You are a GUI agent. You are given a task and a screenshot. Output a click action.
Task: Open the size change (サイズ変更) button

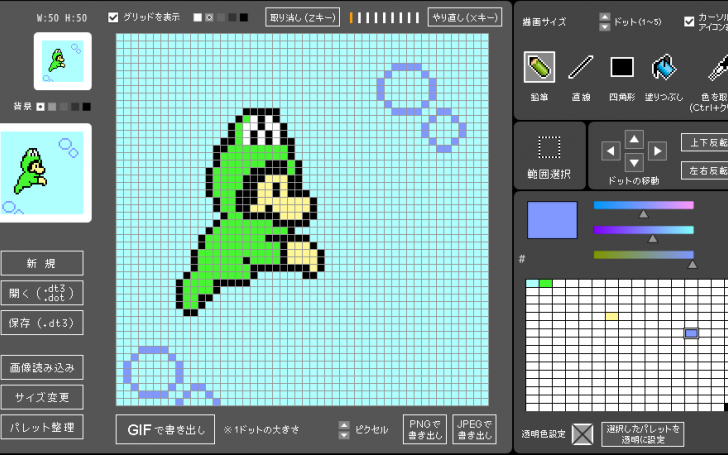[x=42, y=397]
